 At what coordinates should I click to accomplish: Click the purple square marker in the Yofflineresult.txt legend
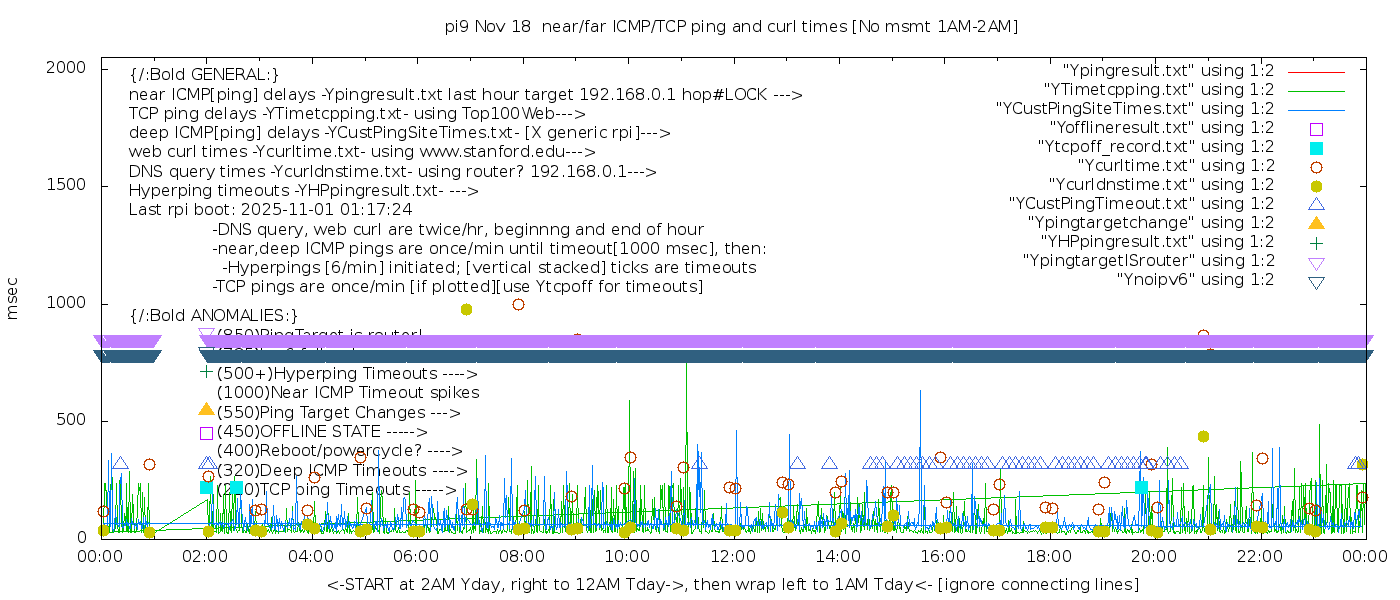click(x=1316, y=128)
